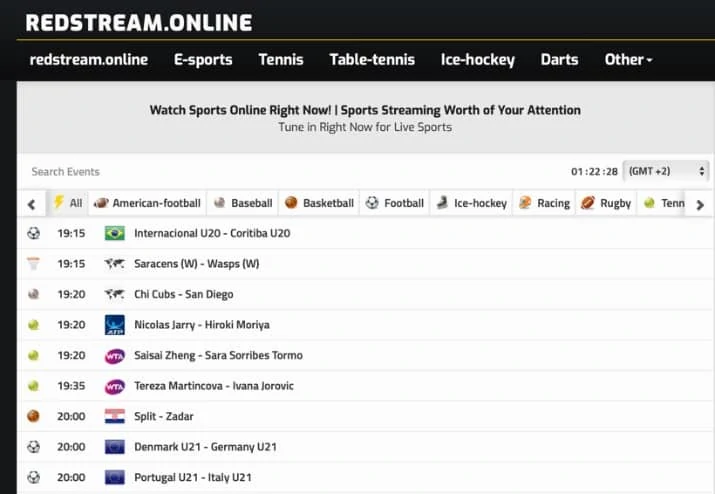Open the GMT +2 timezone dropdown
This screenshot has height=494, width=715.
[665, 171]
